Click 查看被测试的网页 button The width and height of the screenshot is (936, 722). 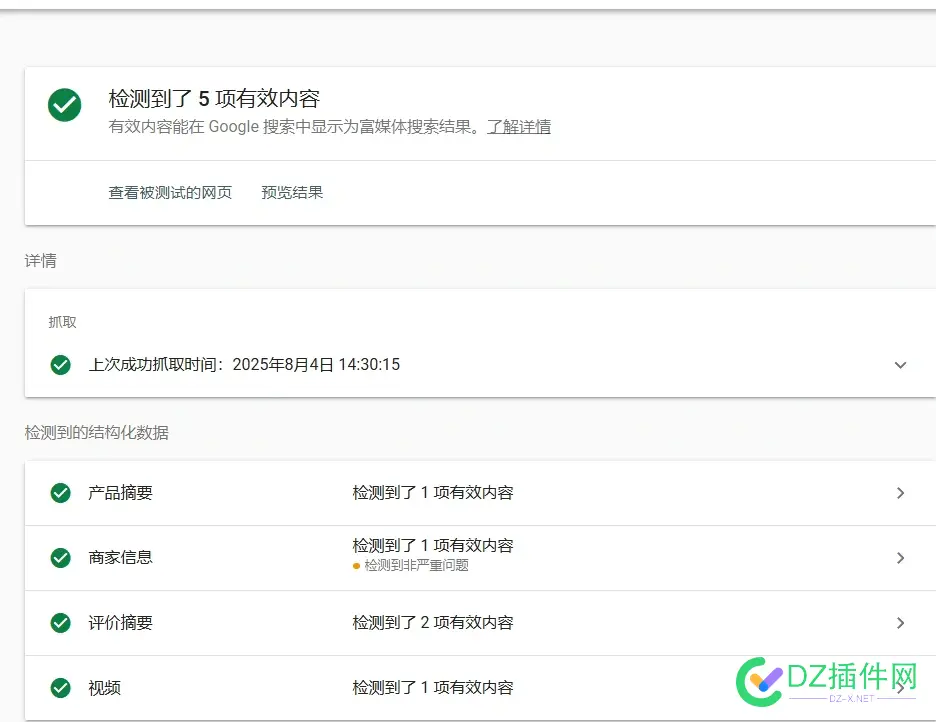point(170,192)
